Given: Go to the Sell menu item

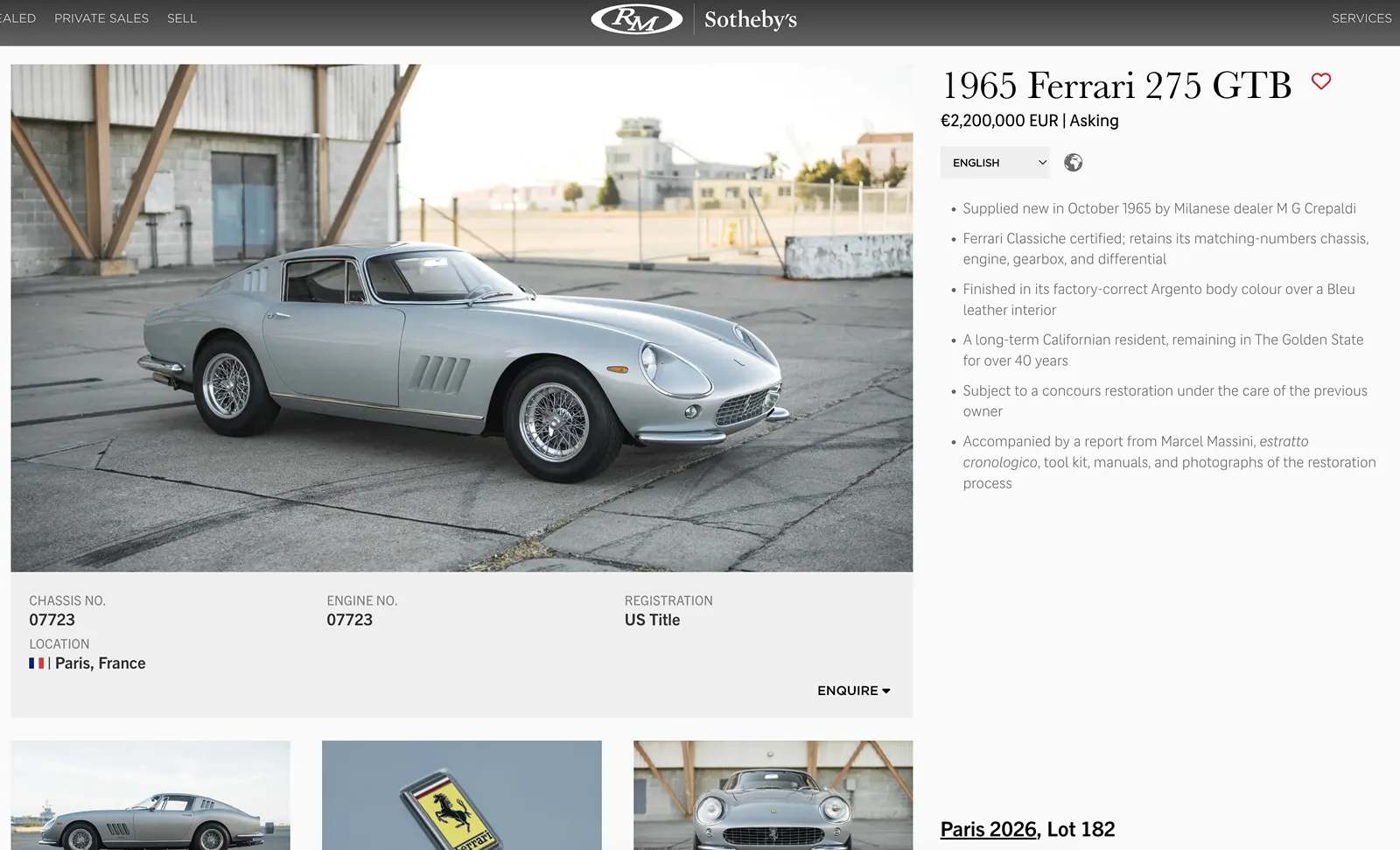Looking at the screenshot, I should pyautogui.click(x=182, y=18).
